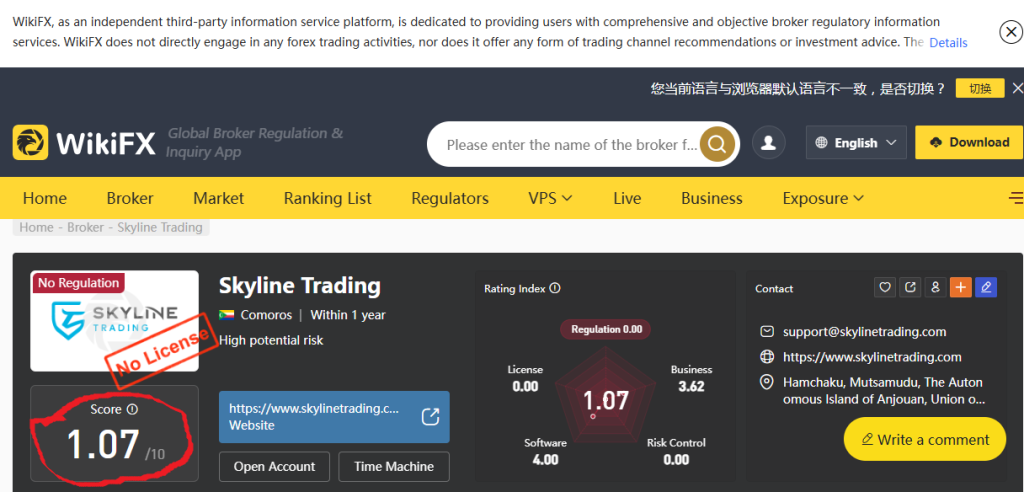This screenshot has width=1024, height=492.
Task: Focus the broker name search field
Action: coord(571,144)
